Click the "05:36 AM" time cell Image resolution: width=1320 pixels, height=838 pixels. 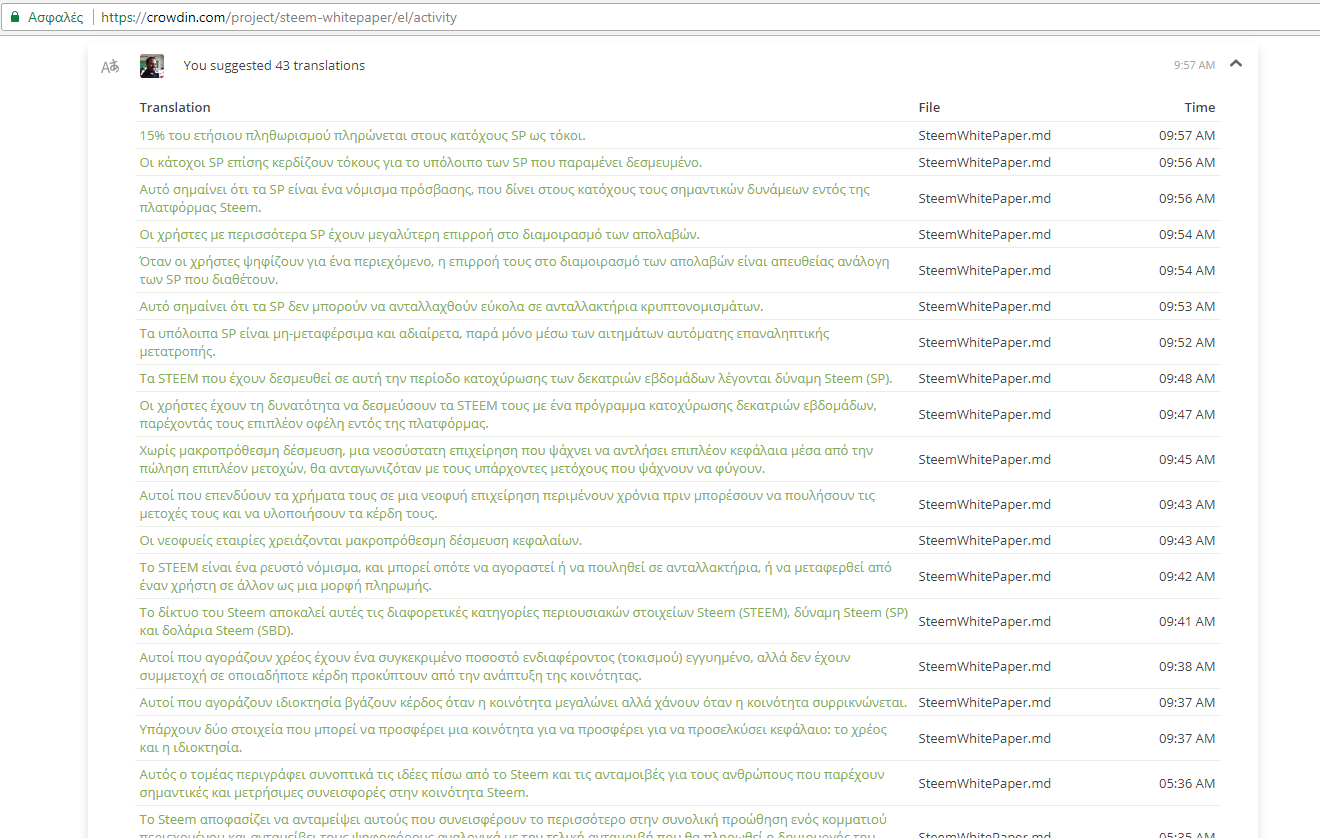point(1187,783)
